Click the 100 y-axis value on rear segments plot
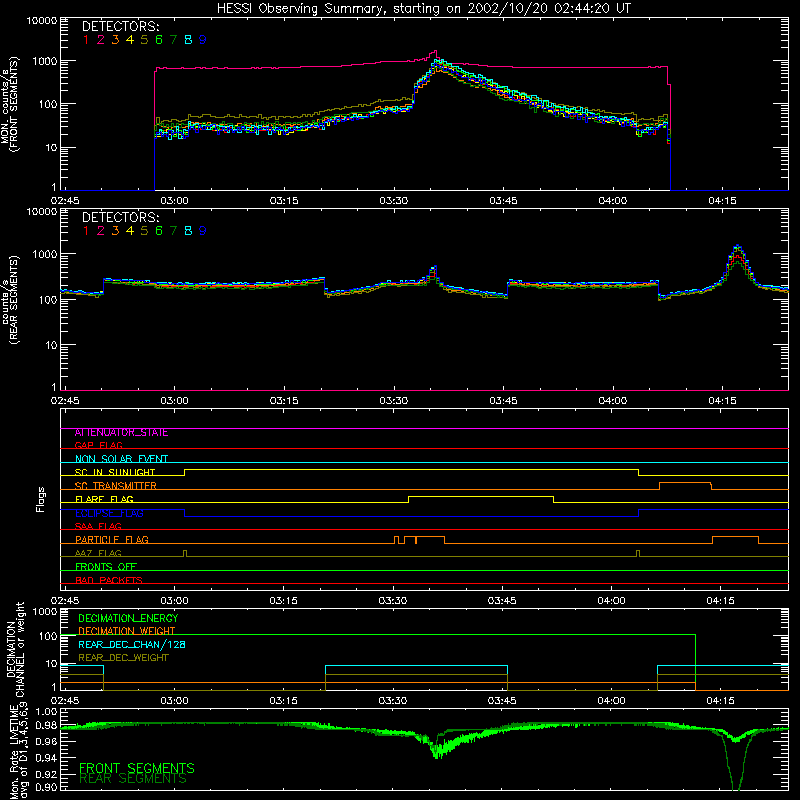Screen dimensions: 800x800 click(48, 300)
